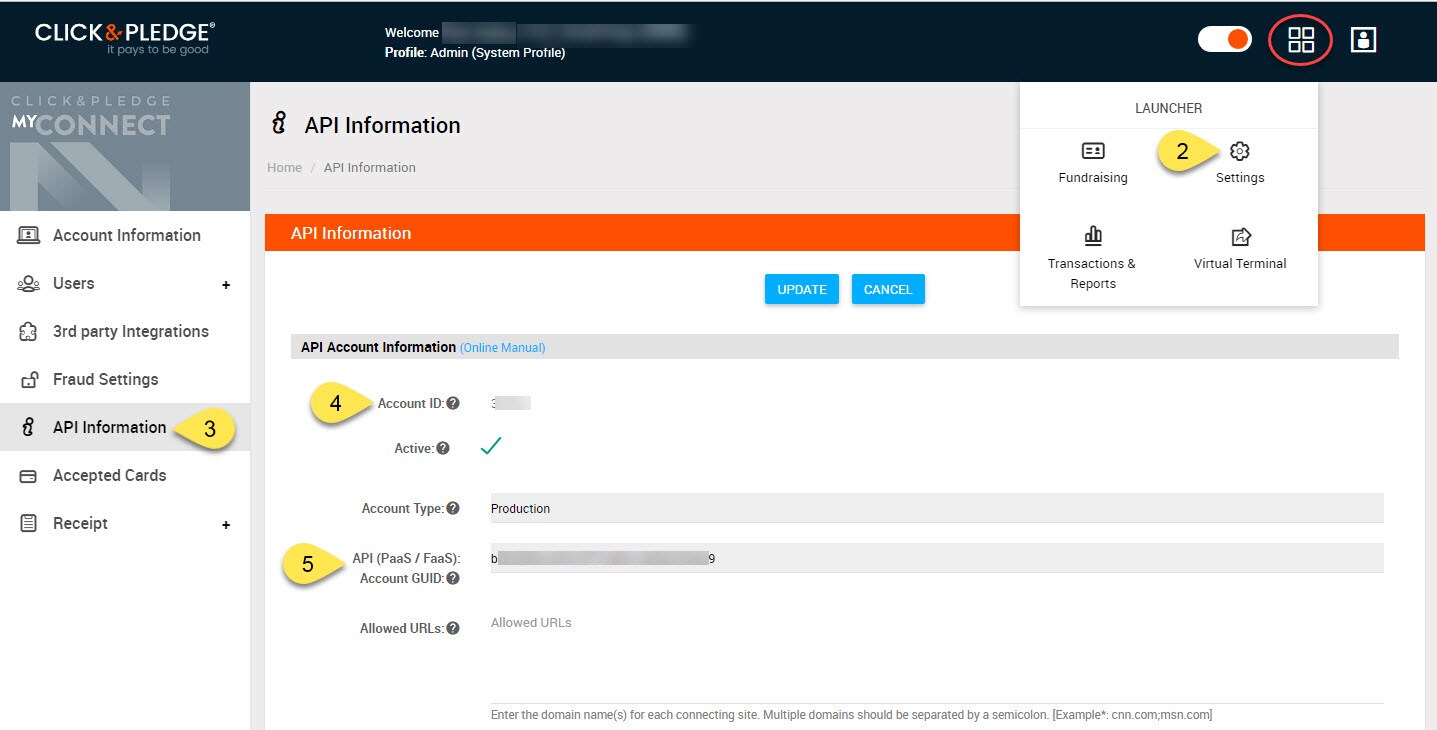Toggle the Active green checkmark
The image size is (1437, 730).
tap(490, 446)
